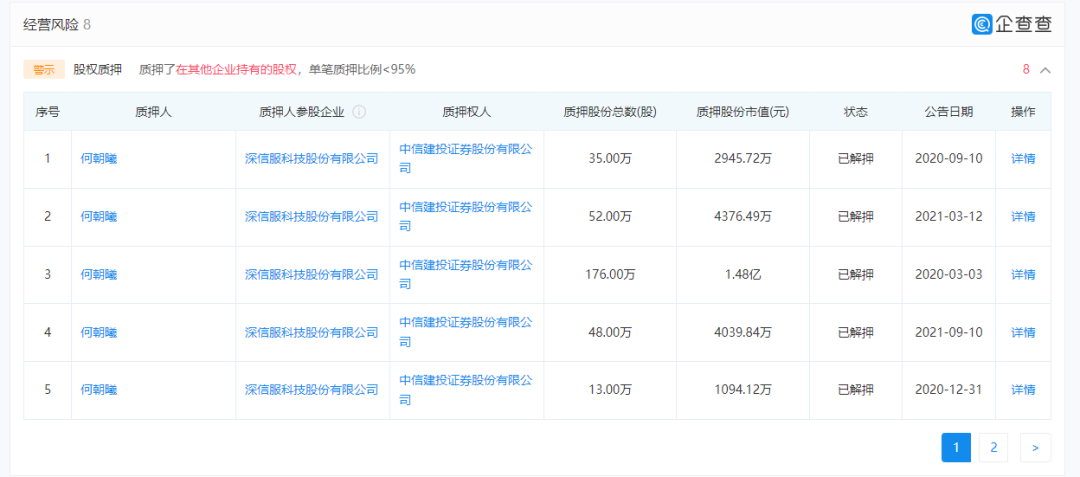Click the 企查查 logo
1080x477 pixels.
pyautogui.click(x=1011, y=24)
